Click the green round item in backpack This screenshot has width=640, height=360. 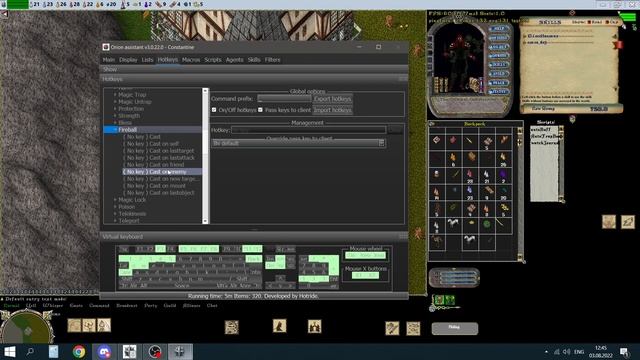[x=487, y=224]
